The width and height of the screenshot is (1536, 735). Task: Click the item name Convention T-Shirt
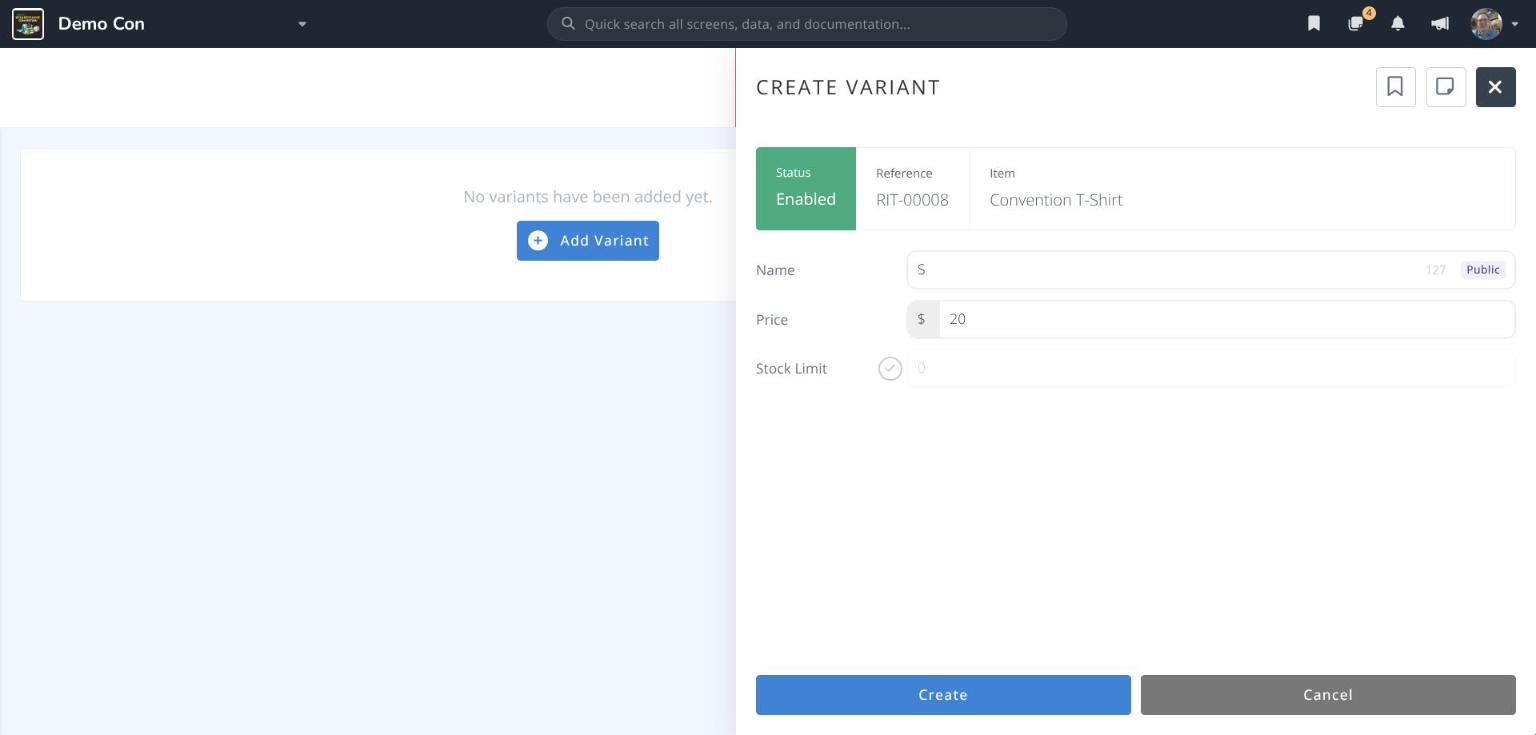pyautogui.click(x=1056, y=200)
